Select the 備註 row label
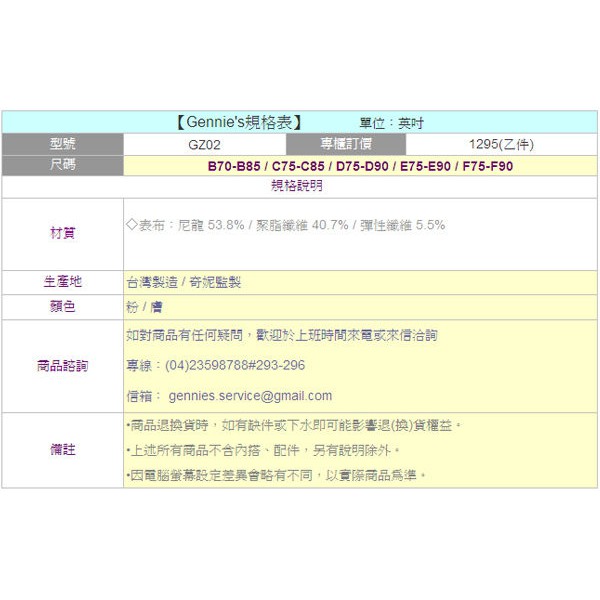Screen dimensions: 600x600 click(62, 450)
